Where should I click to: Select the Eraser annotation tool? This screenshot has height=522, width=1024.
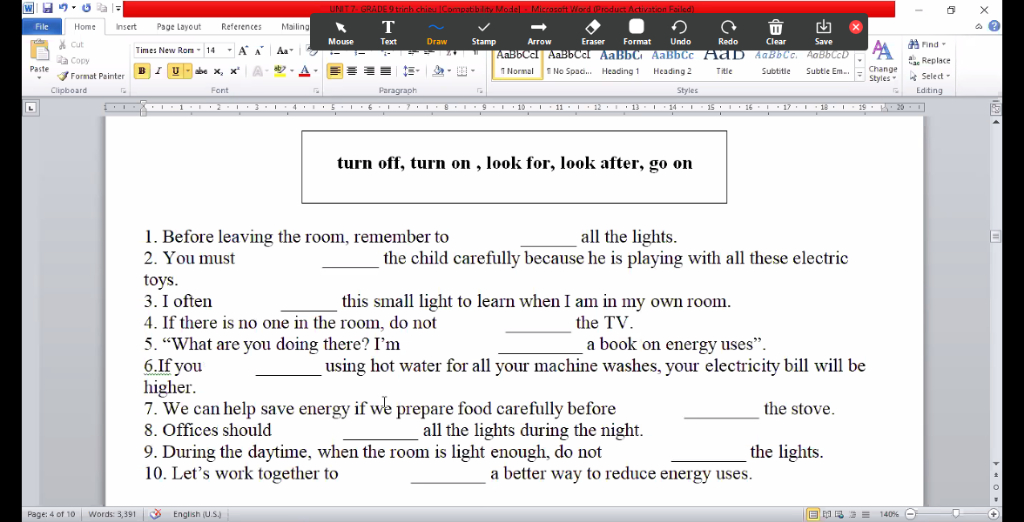[x=592, y=32]
